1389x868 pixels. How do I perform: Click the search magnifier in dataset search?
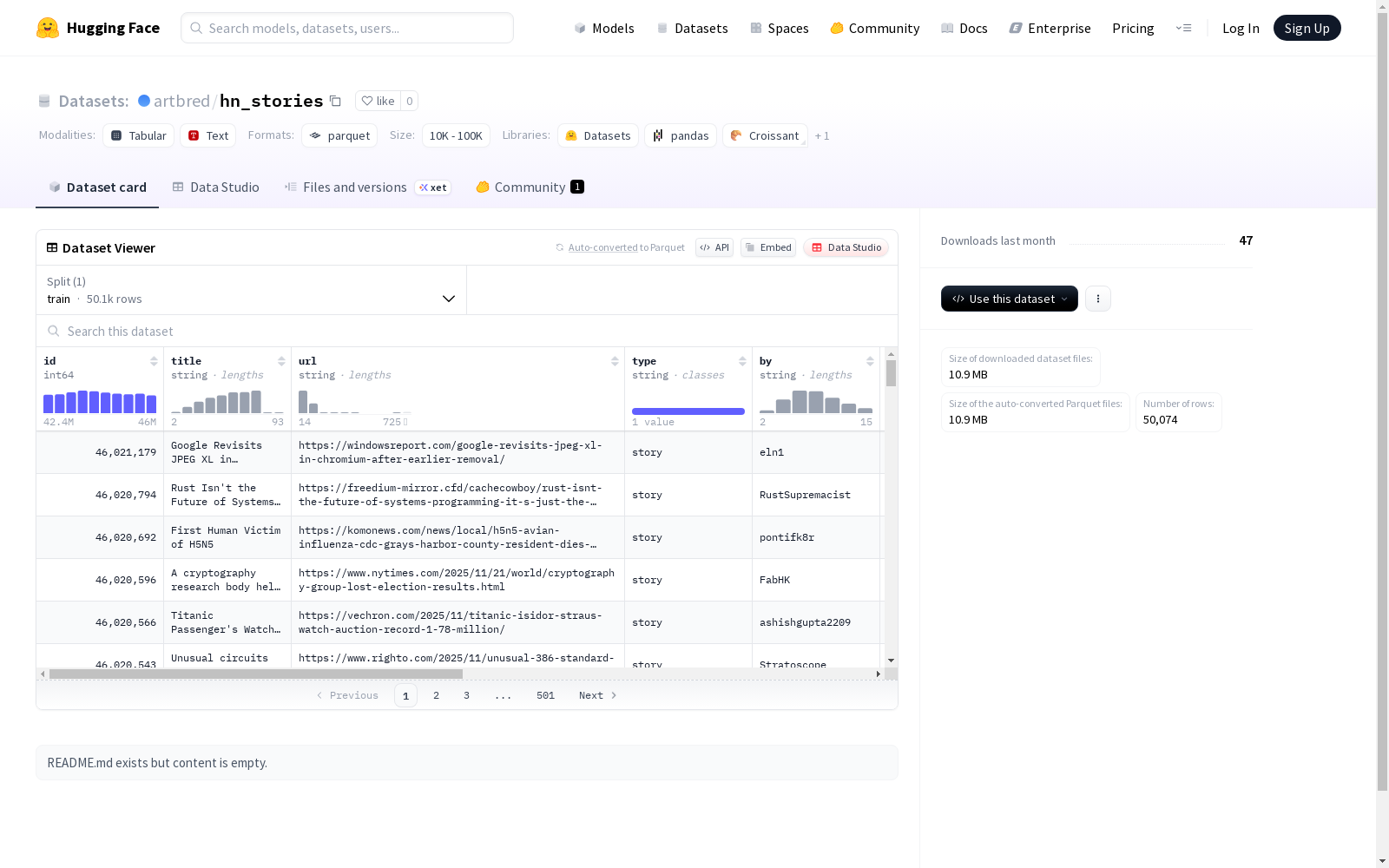pyautogui.click(x=54, y=332)
